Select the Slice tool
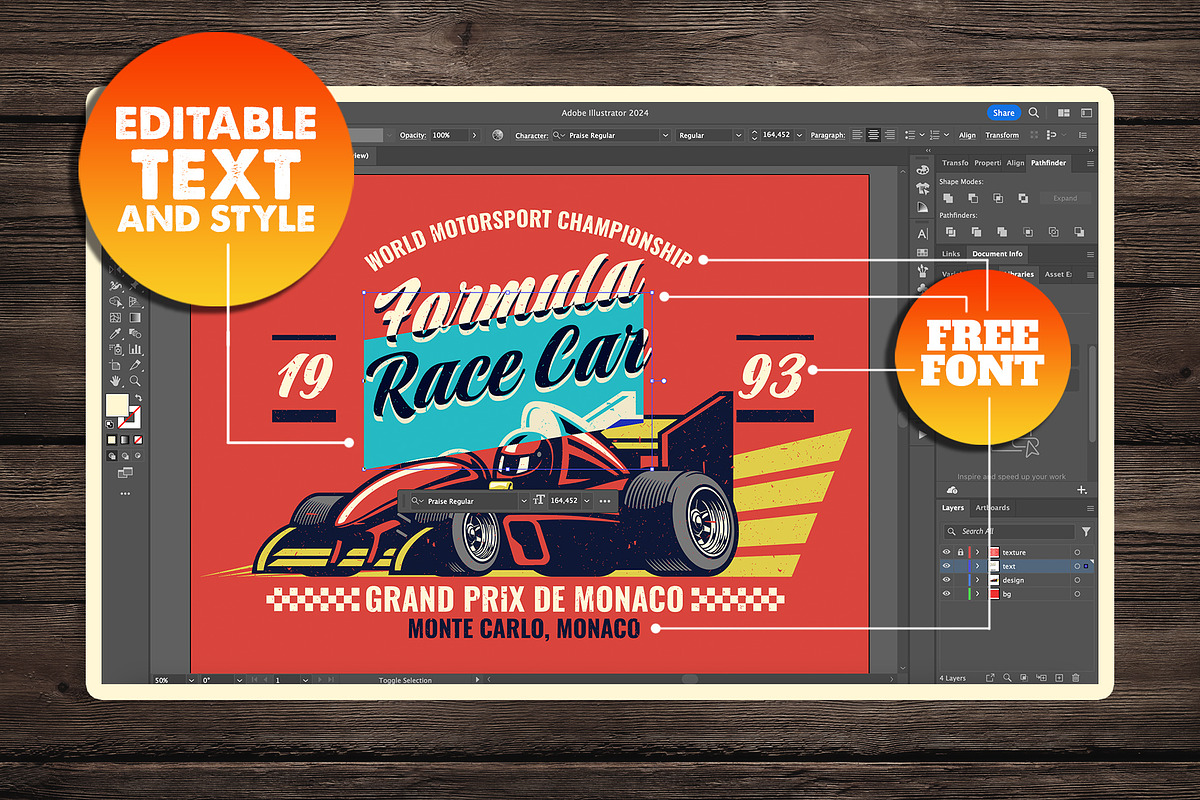The width and height of the screenshot is (1200, 800). click(x=135, y=365)
